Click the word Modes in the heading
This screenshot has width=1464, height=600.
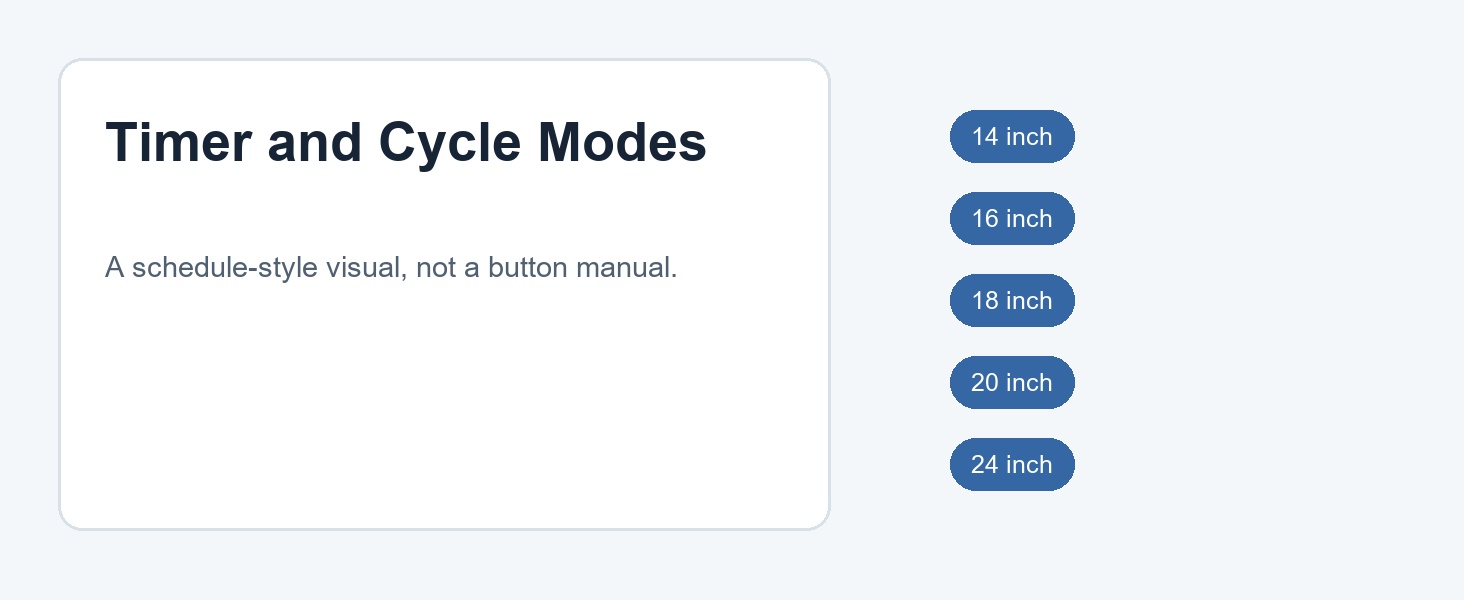point(622,141)
